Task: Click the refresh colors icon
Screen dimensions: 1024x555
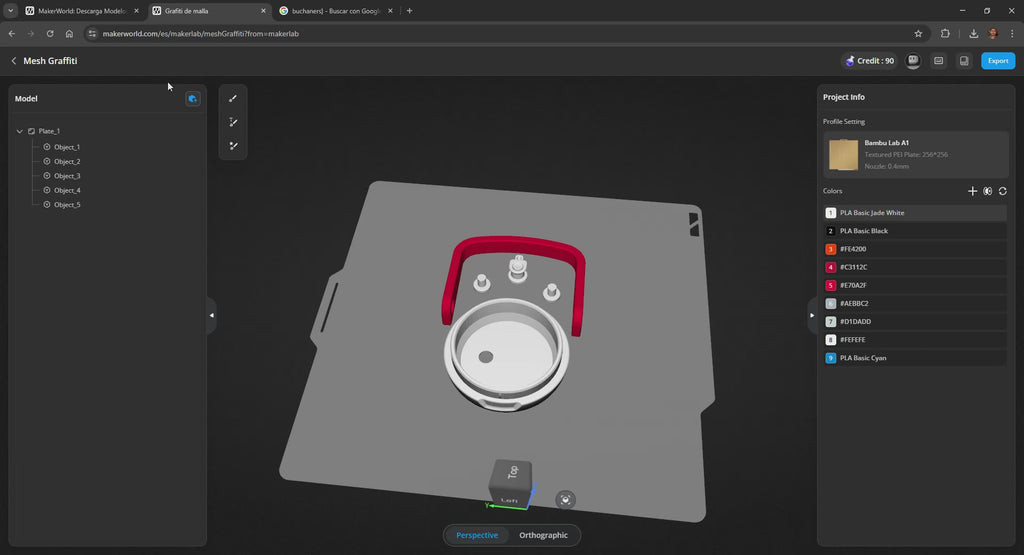Action: [x=1002, y=191]
